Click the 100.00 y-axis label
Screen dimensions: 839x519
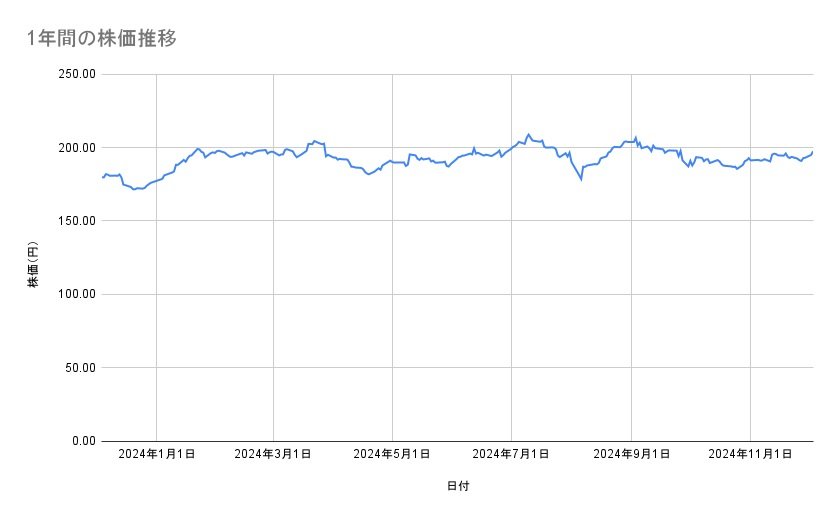[x=76, y=294]
